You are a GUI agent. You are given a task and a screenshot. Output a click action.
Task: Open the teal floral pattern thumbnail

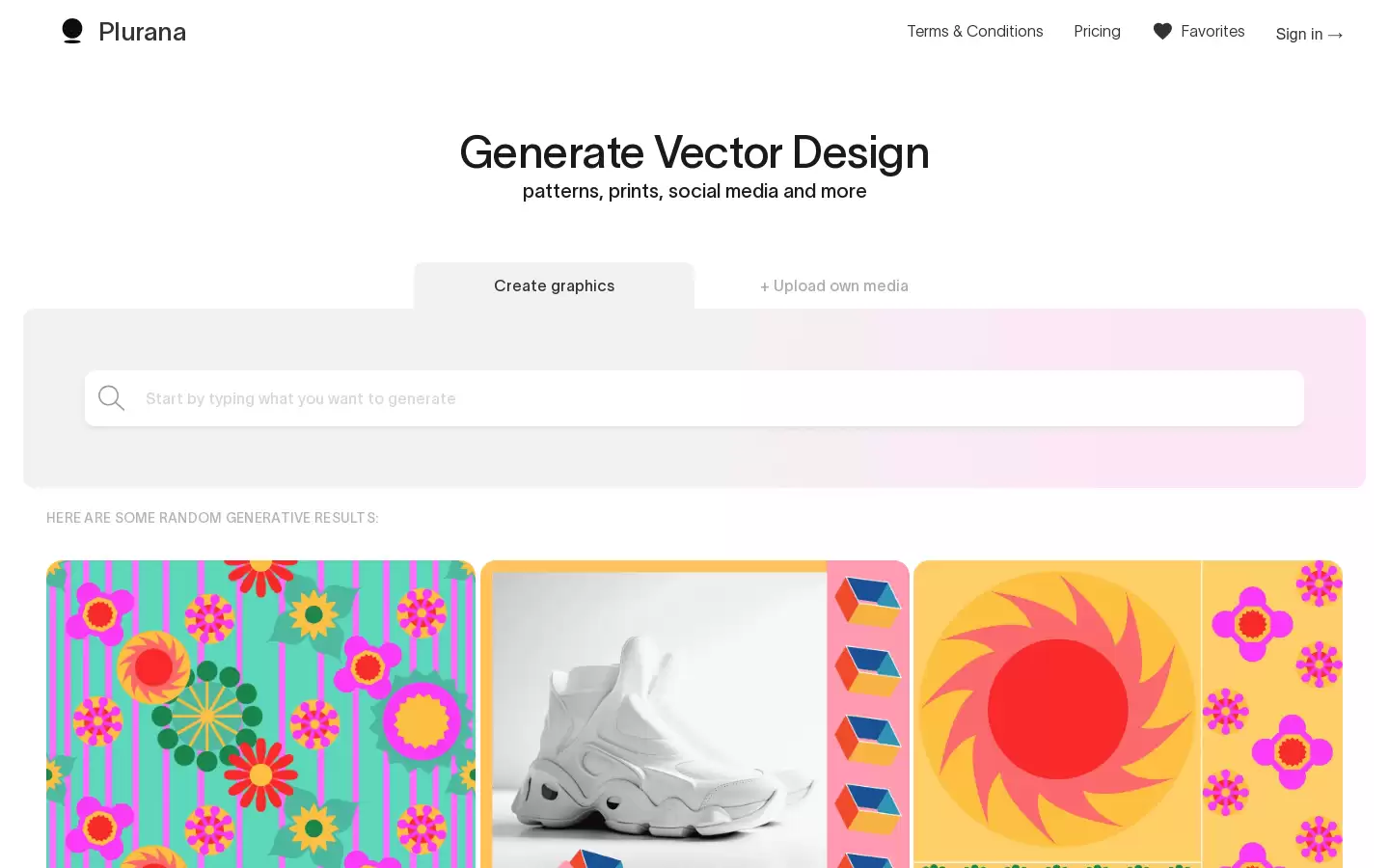(x=260, y=714)
